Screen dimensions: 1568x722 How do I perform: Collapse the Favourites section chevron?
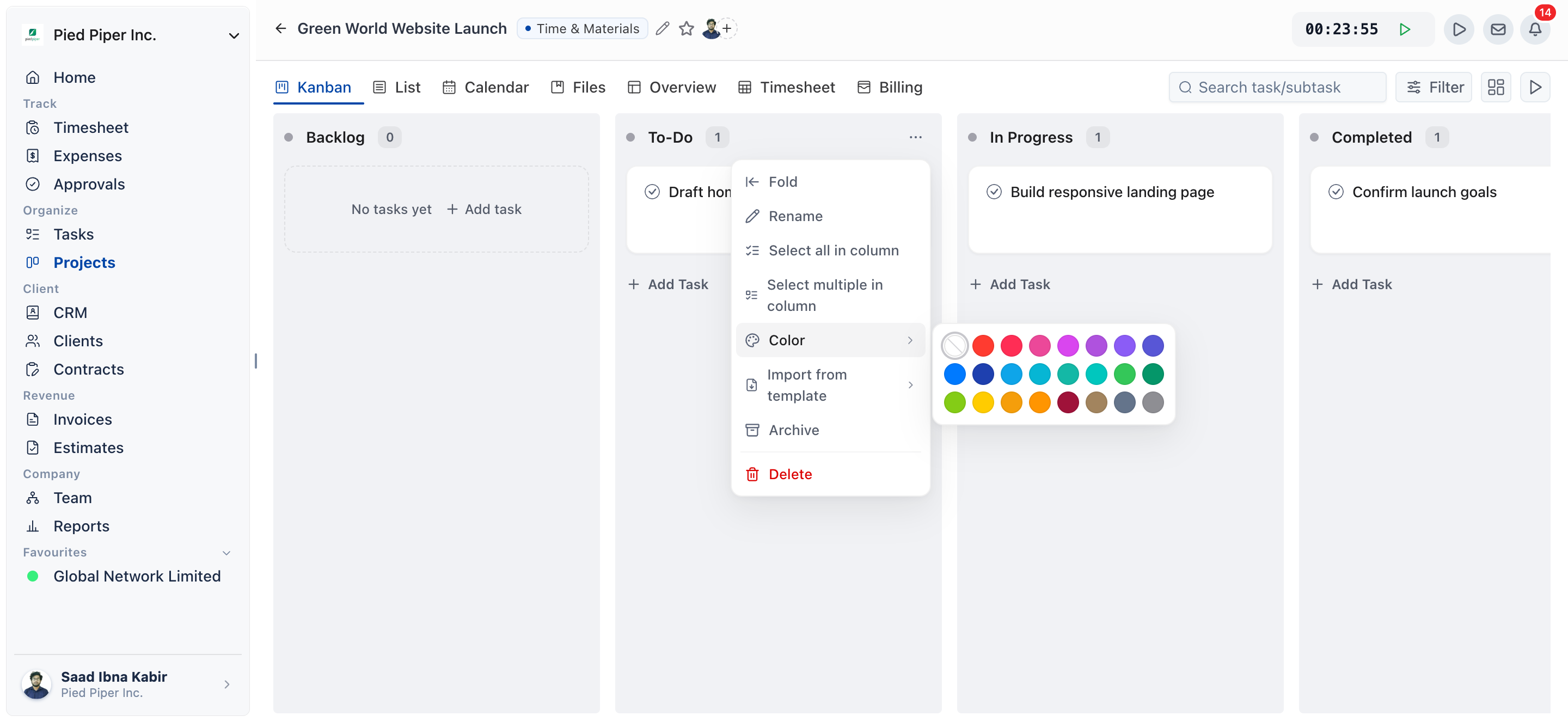226,553
